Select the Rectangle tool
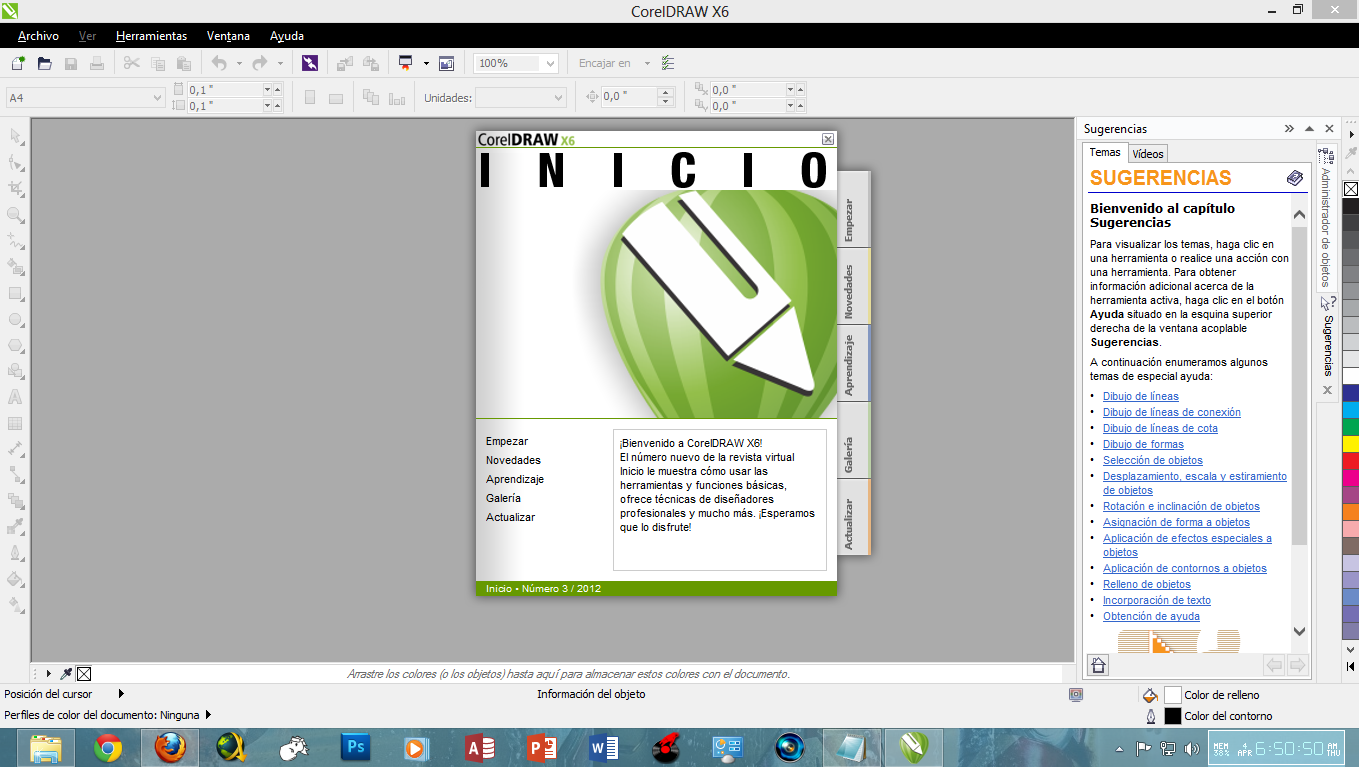This screenshot has height=767, width=1359. [x=16, y=293]
